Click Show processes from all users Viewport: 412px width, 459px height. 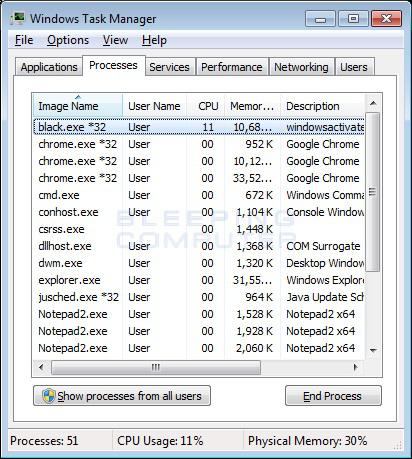click(x=122, y=396)
